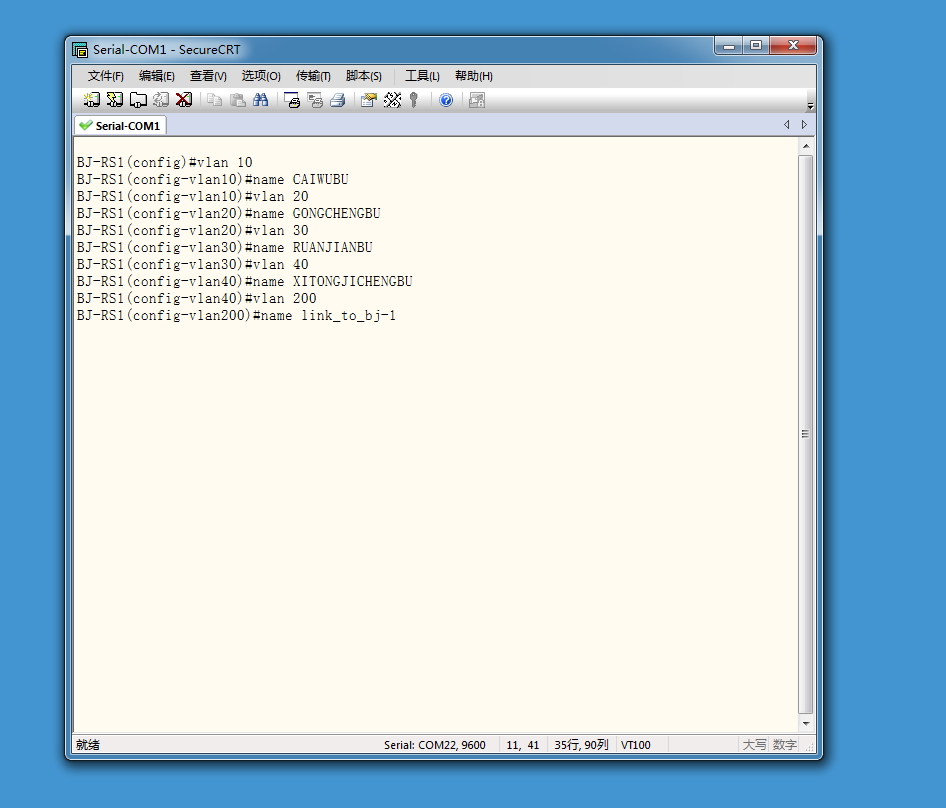This screenshot has height=808, width=946.
Task: Click the vertical scrollbar thumb
Action: coord(806,434)
